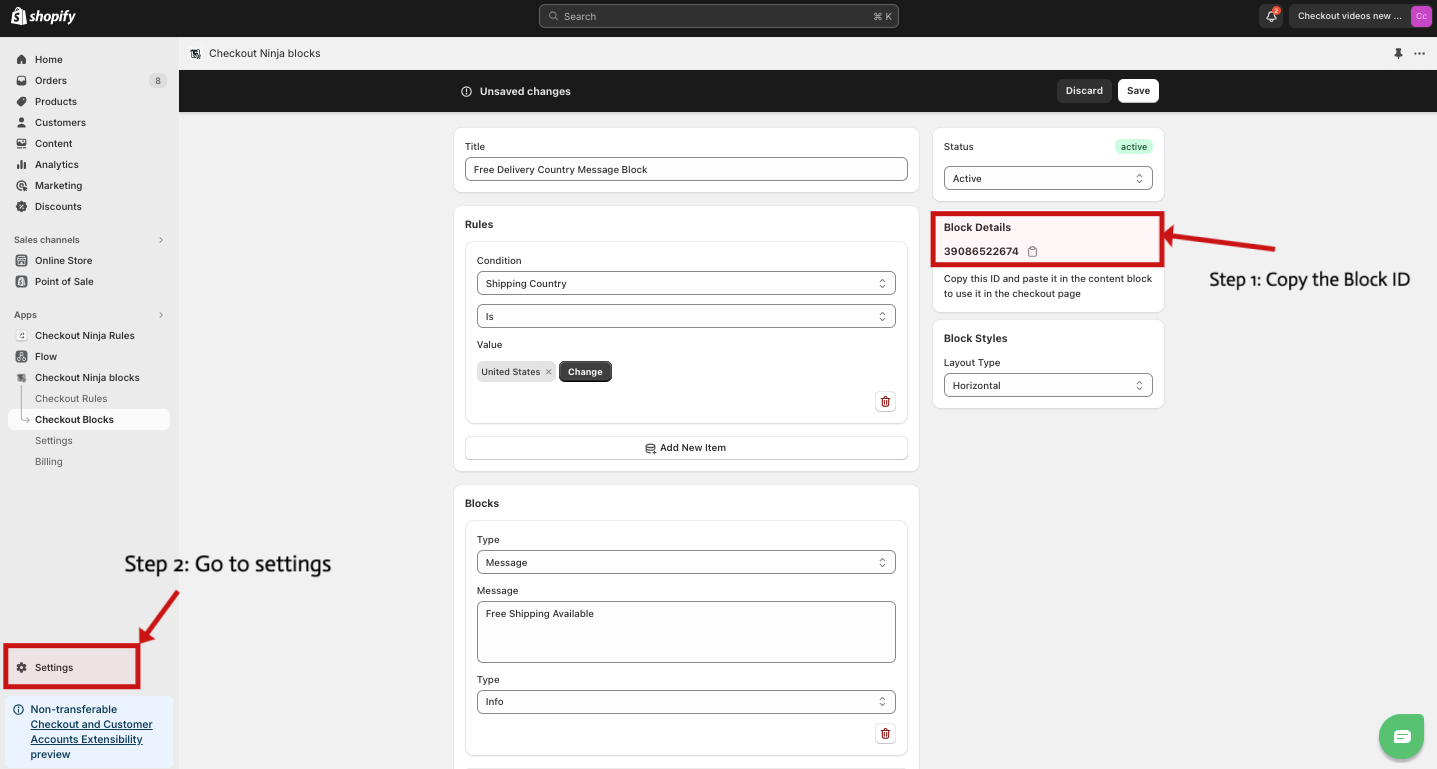Open the Status Active dropdown
The image size is (1437, 769).
click(1048, 179)
